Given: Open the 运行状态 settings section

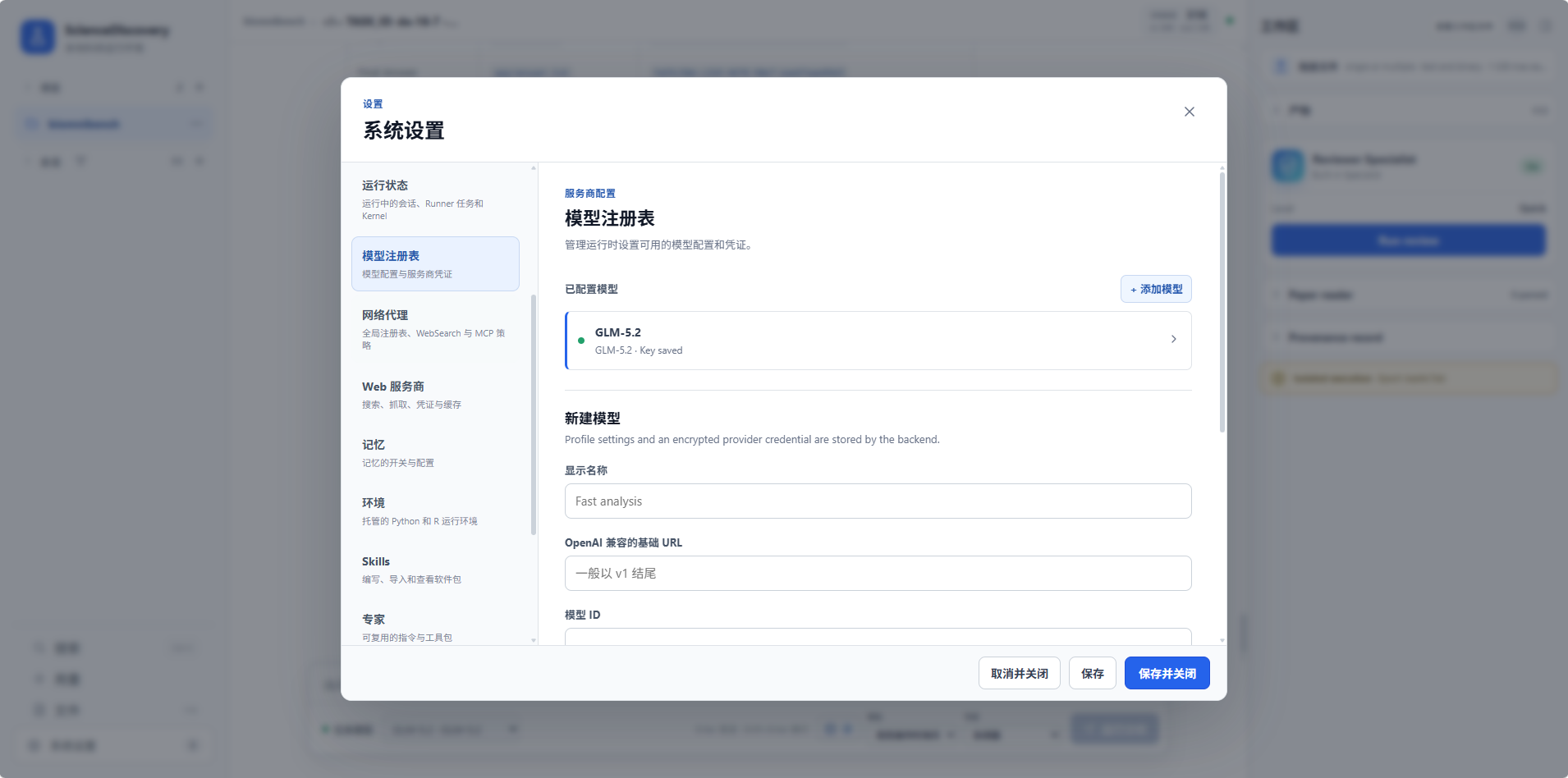Looking at the screenshot, I should click(435, 199).
